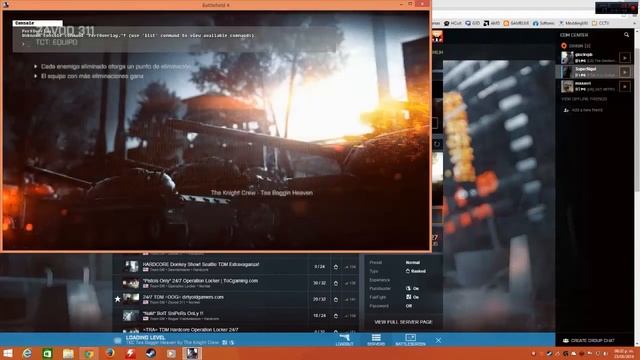The height and width of the screenshot is (360, 640).
Task: Click Create Group Chat button
Action: 588,340
